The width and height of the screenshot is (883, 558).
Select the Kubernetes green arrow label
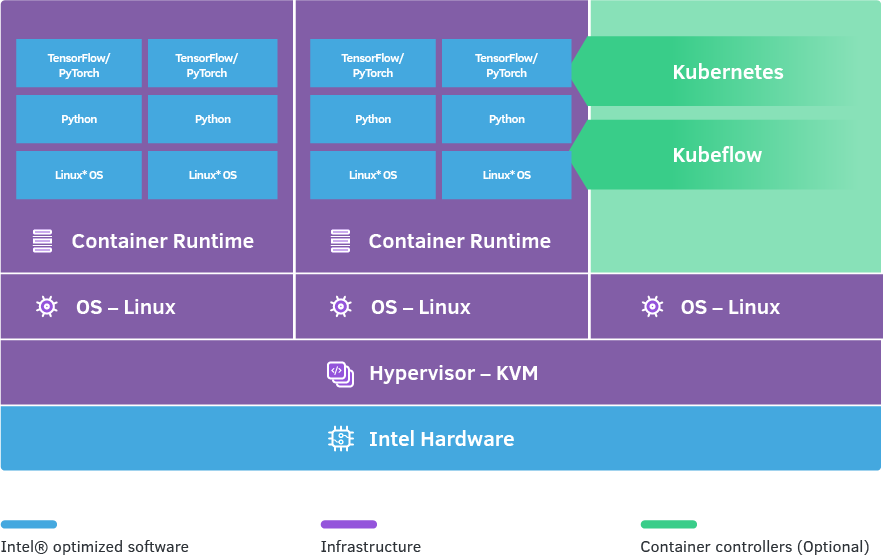pyautogui.click(x=728, y=72)
